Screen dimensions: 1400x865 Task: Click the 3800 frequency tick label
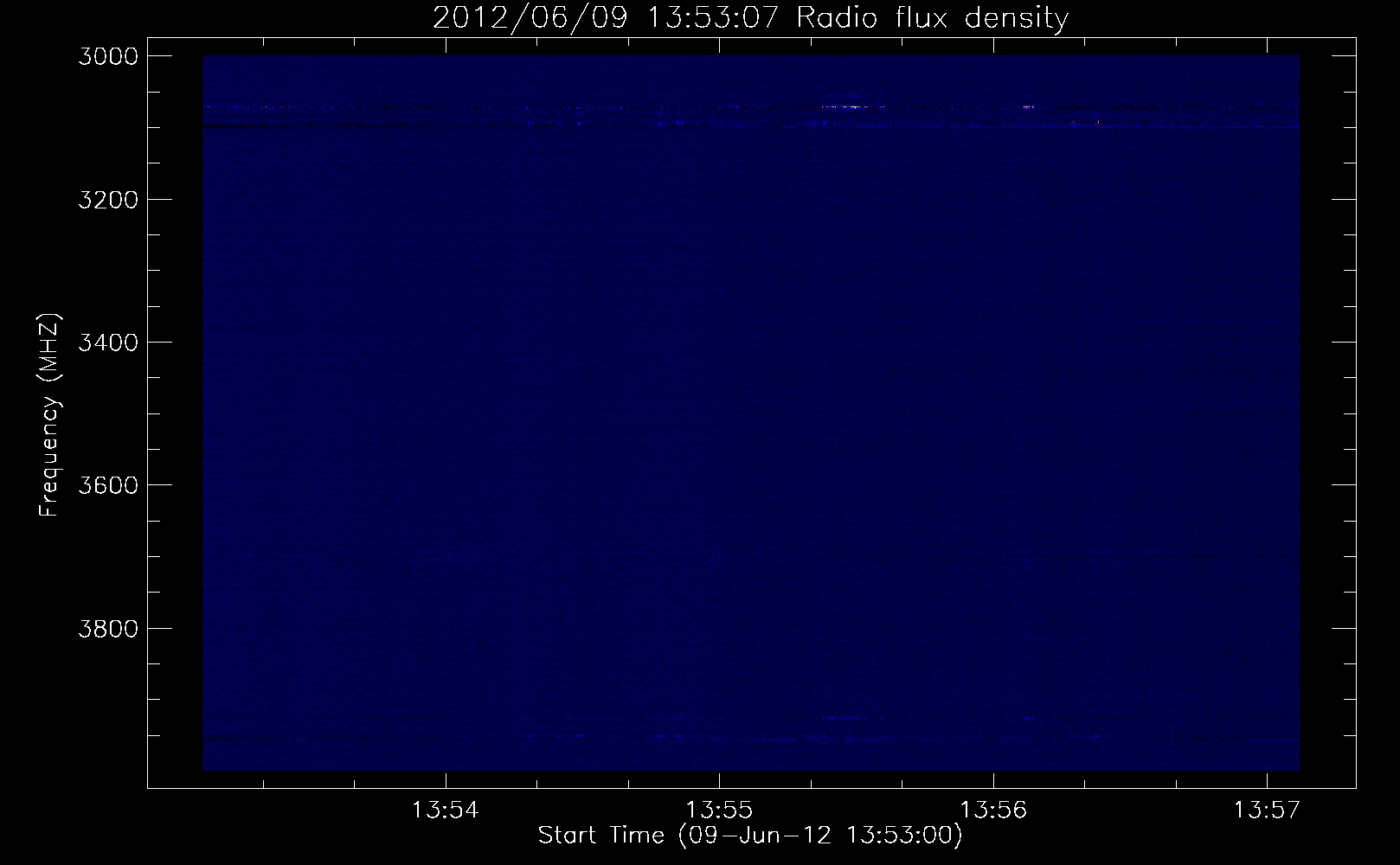point(107,627)
